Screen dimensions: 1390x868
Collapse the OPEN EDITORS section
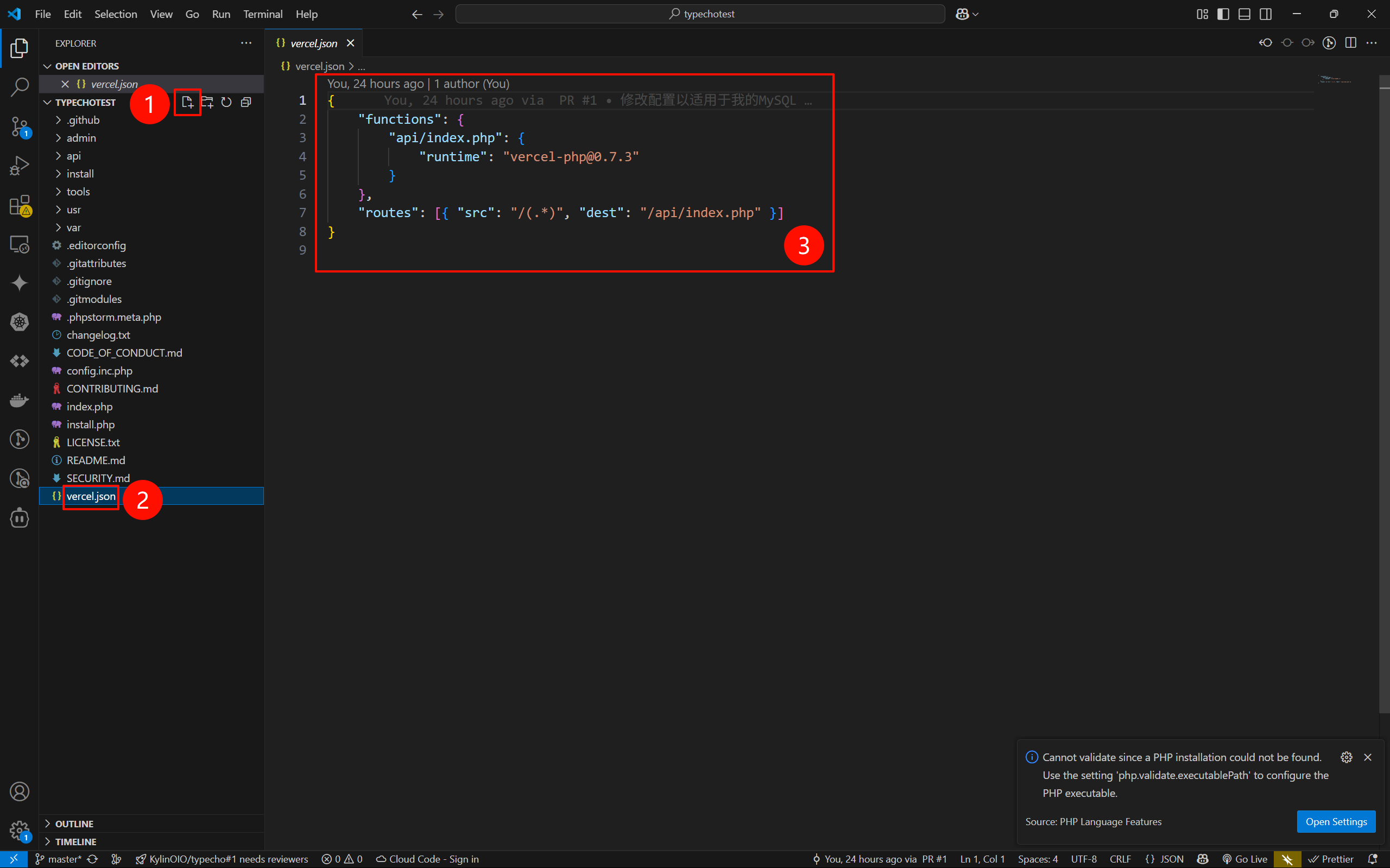click(87, 66)
